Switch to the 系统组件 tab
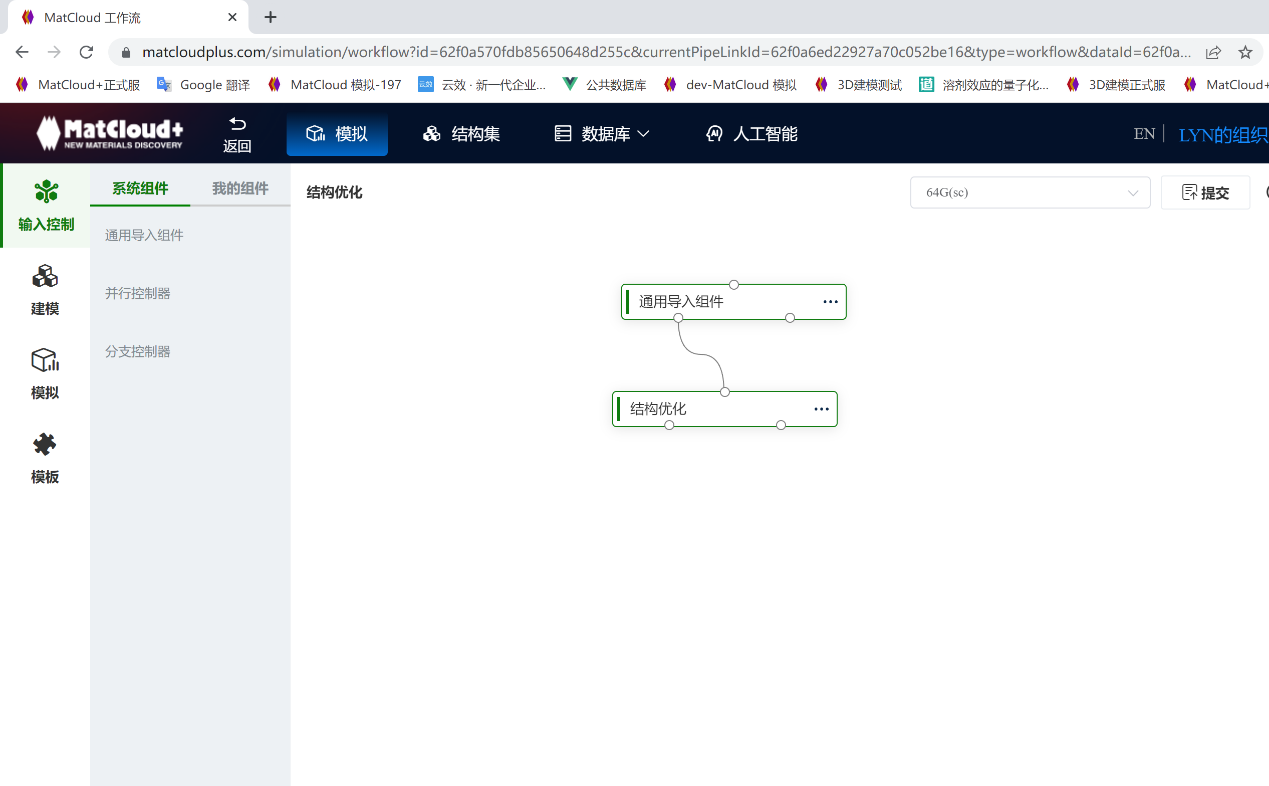Image resolution: width=1269 pixels, height=786 pixels. (x=139, y=186)
